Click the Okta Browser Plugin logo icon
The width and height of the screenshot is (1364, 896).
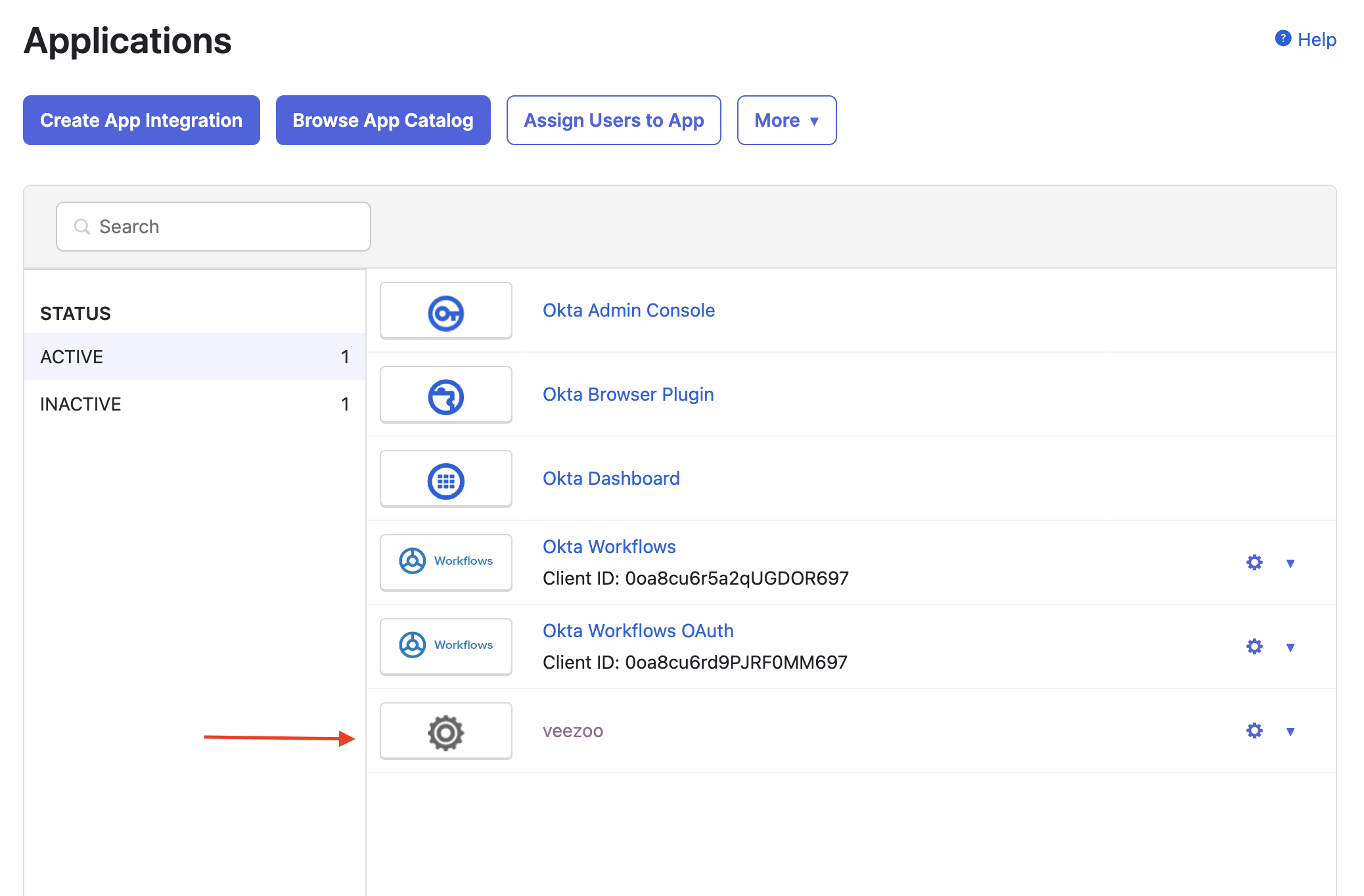coord(446,397)
